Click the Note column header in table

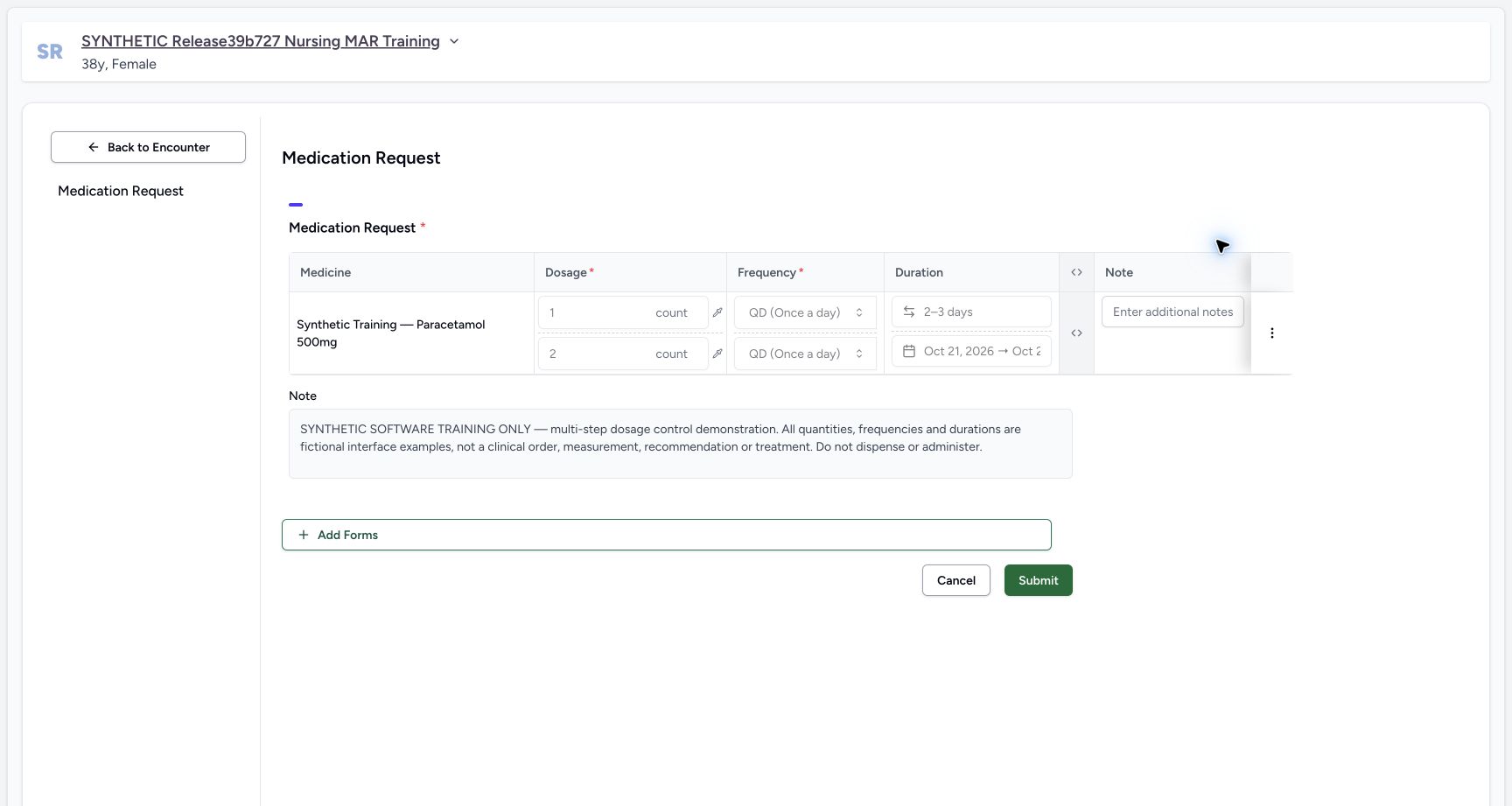tap(1172, 272)
